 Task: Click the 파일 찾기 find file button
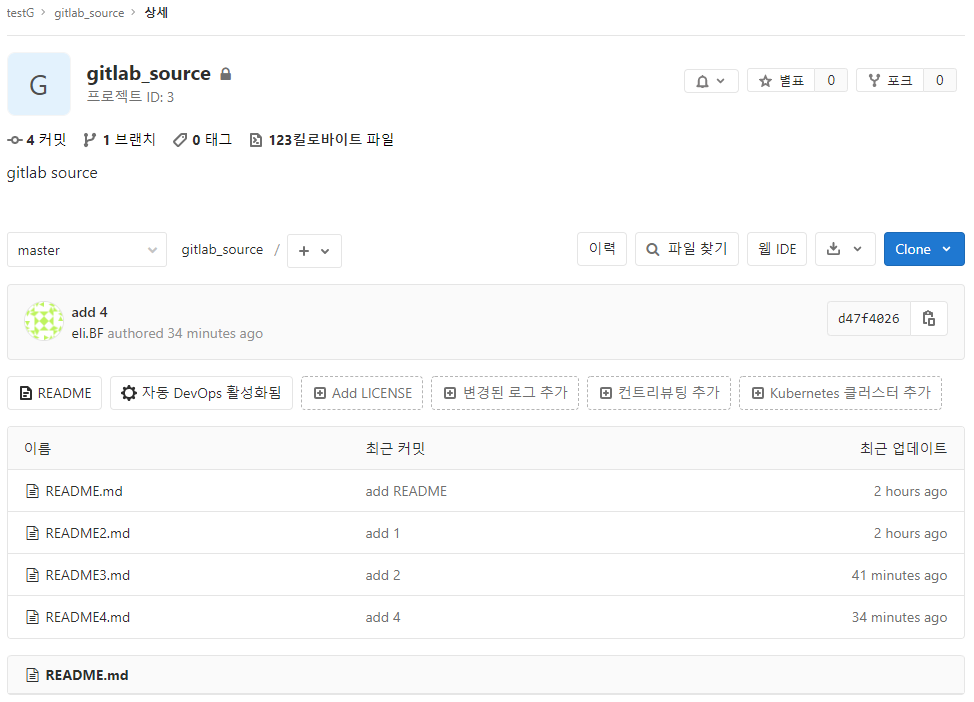click(687, 249)
